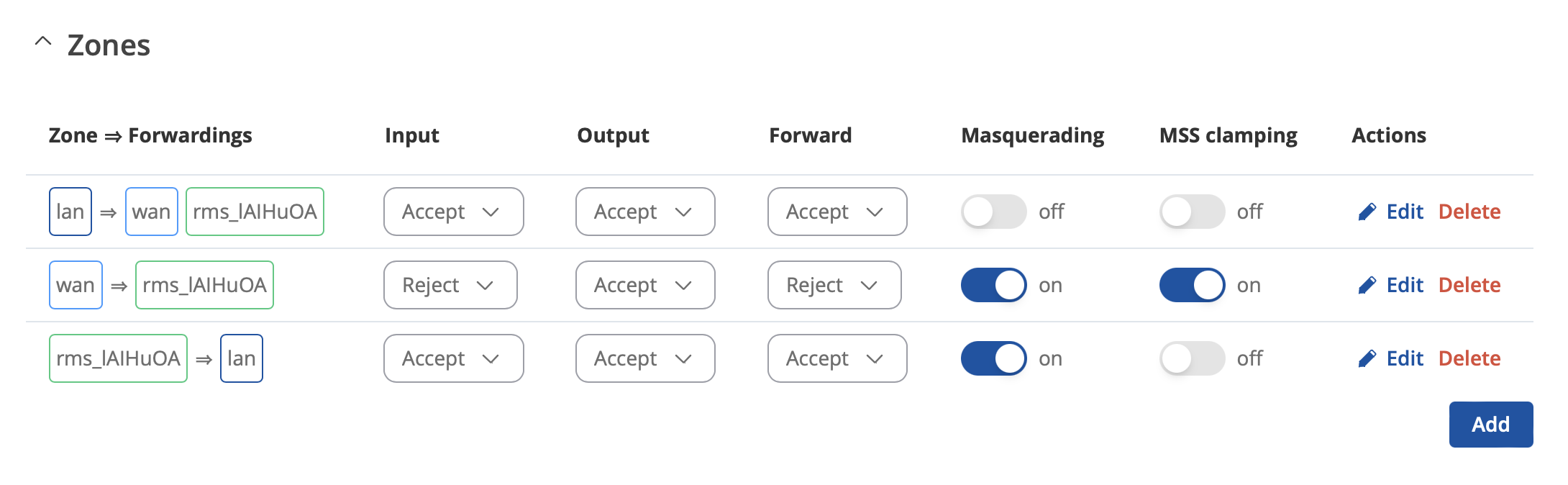The height and width of the screenshot is (485, 1568).
Task: Toggle masquerading for the lan zone
Action: click(993, 212)
